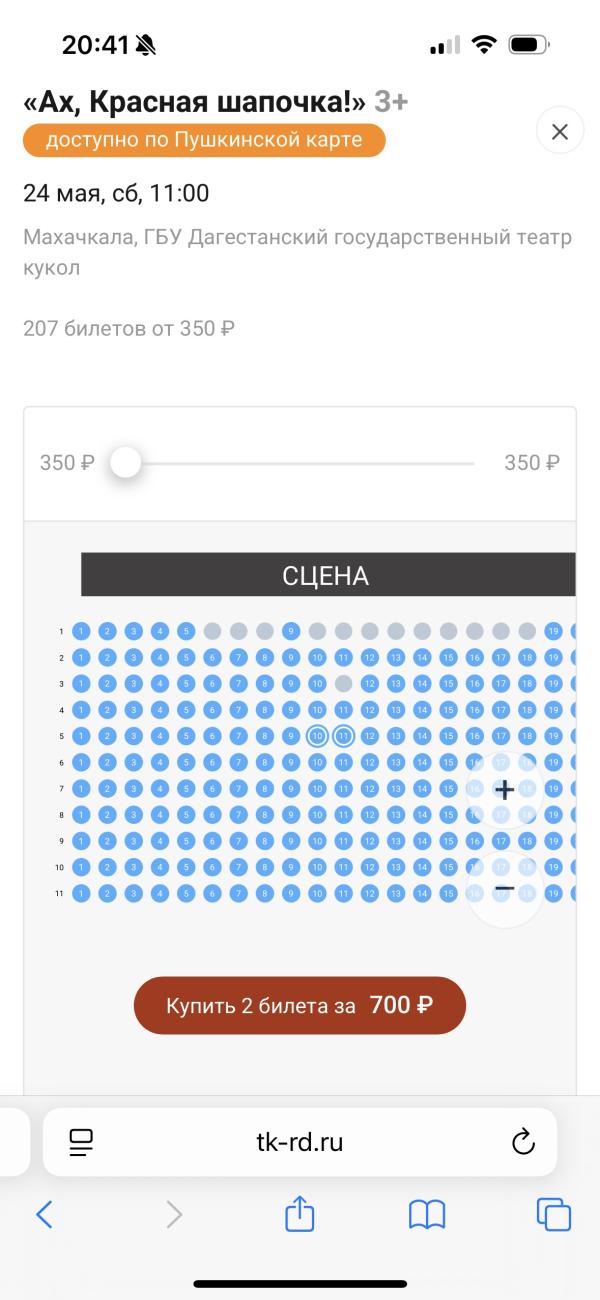Open Safari bookmarks icon
The height and width of the screenshot is (1300, 600).
[x=427, y=1215]
